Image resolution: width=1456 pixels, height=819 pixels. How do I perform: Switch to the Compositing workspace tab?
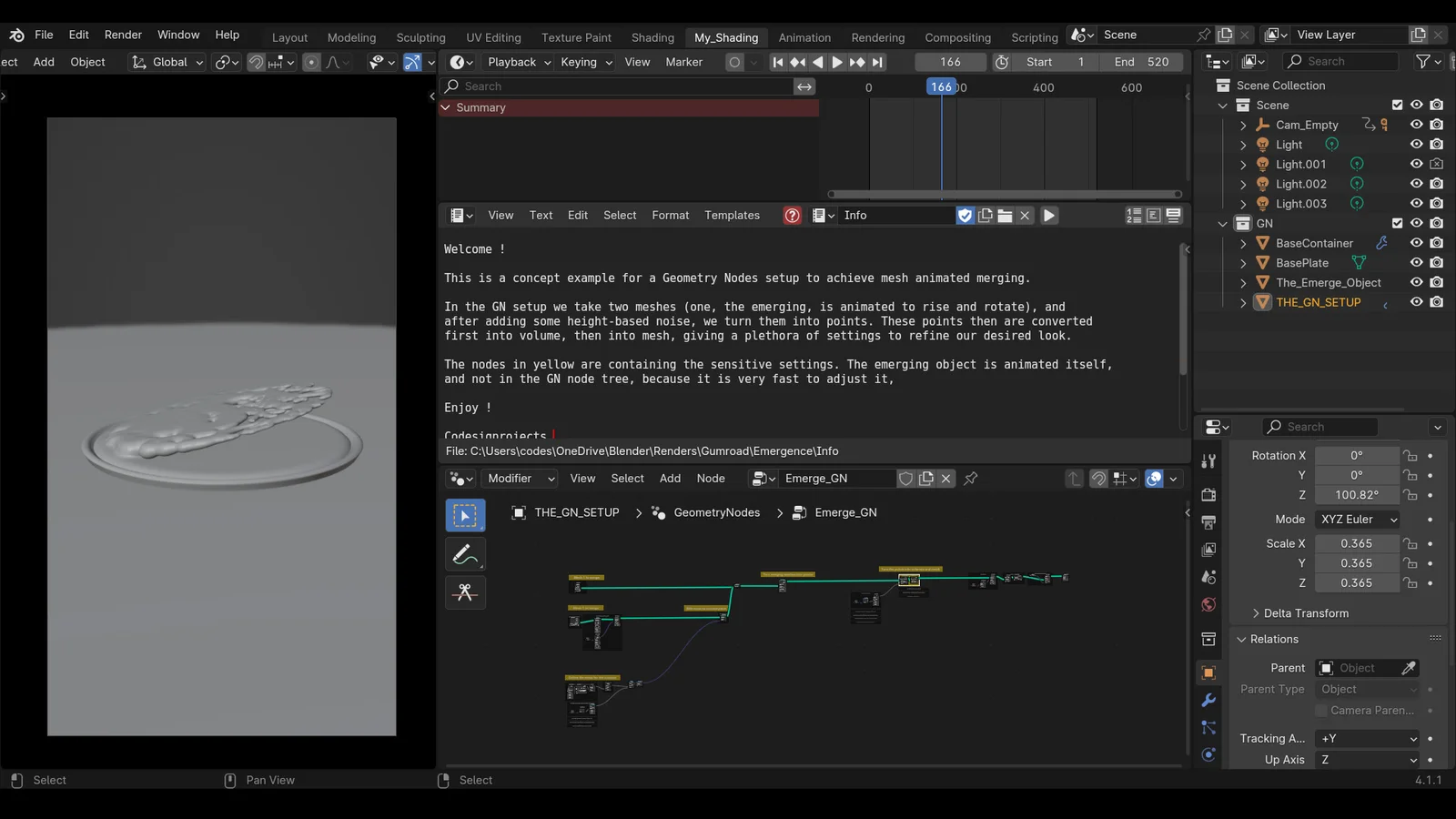pos(957,37)
